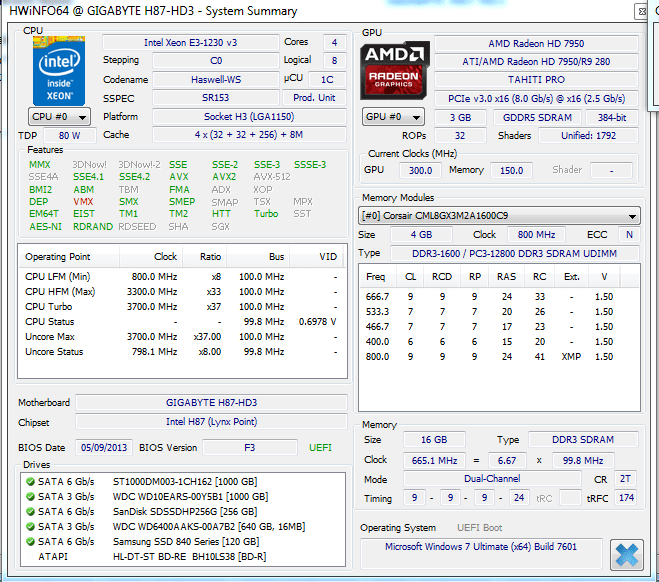Click the Unified: 1792 shaders field

pos(588,136)
